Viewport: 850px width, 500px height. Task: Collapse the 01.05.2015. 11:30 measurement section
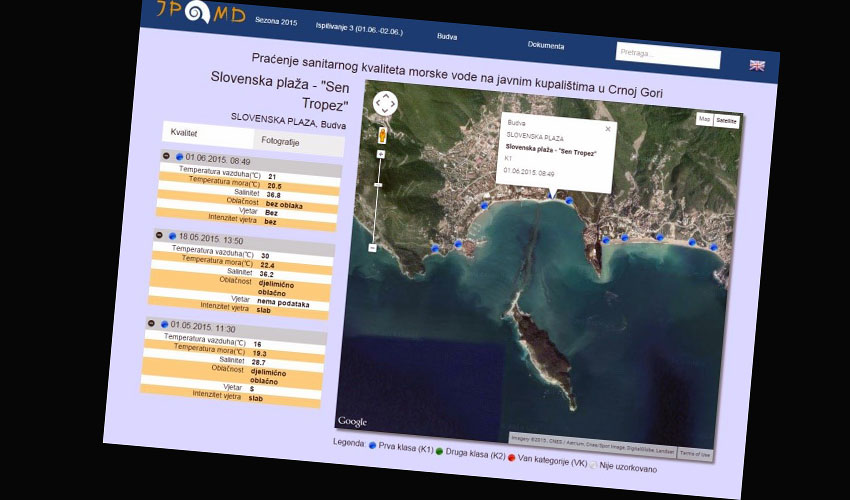pos(150,323)
